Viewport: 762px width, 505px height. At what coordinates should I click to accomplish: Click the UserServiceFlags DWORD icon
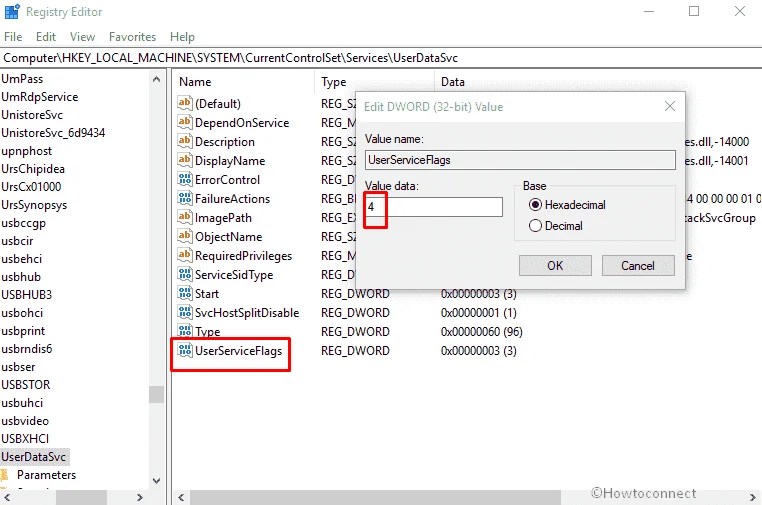(x=185, y=349)
